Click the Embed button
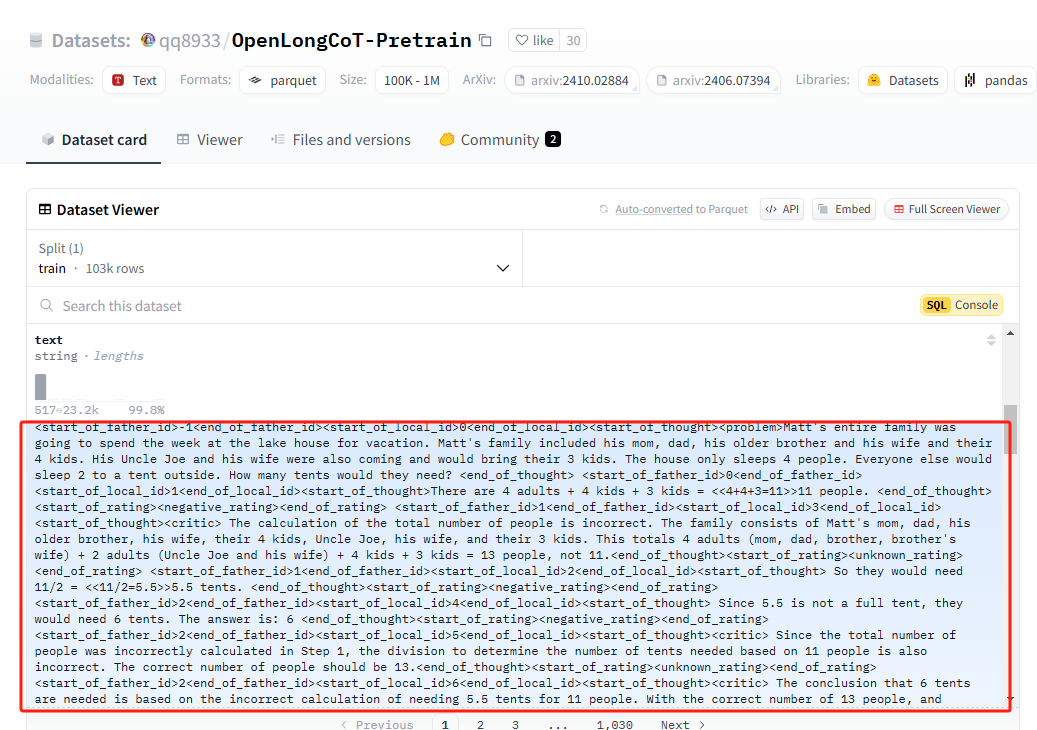The image size is (1037, 730). [x=845, y=209]
